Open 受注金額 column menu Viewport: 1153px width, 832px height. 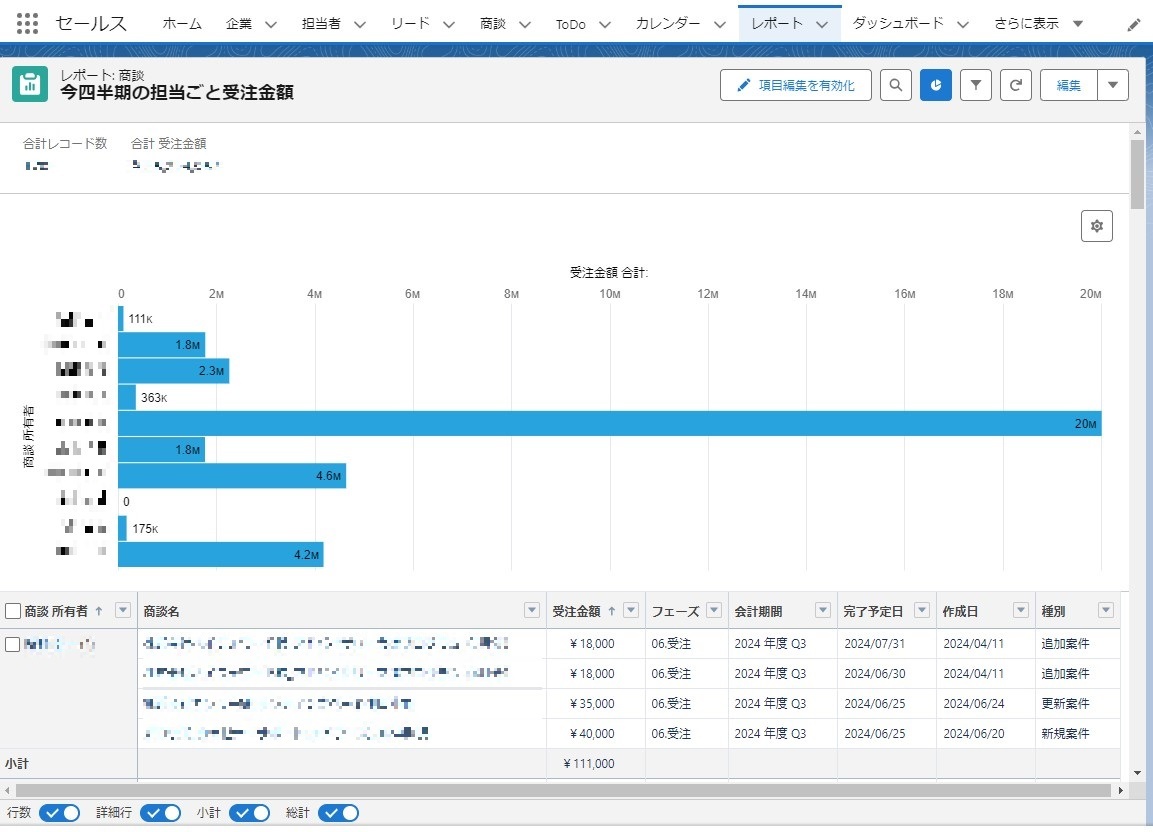[631, 610]
